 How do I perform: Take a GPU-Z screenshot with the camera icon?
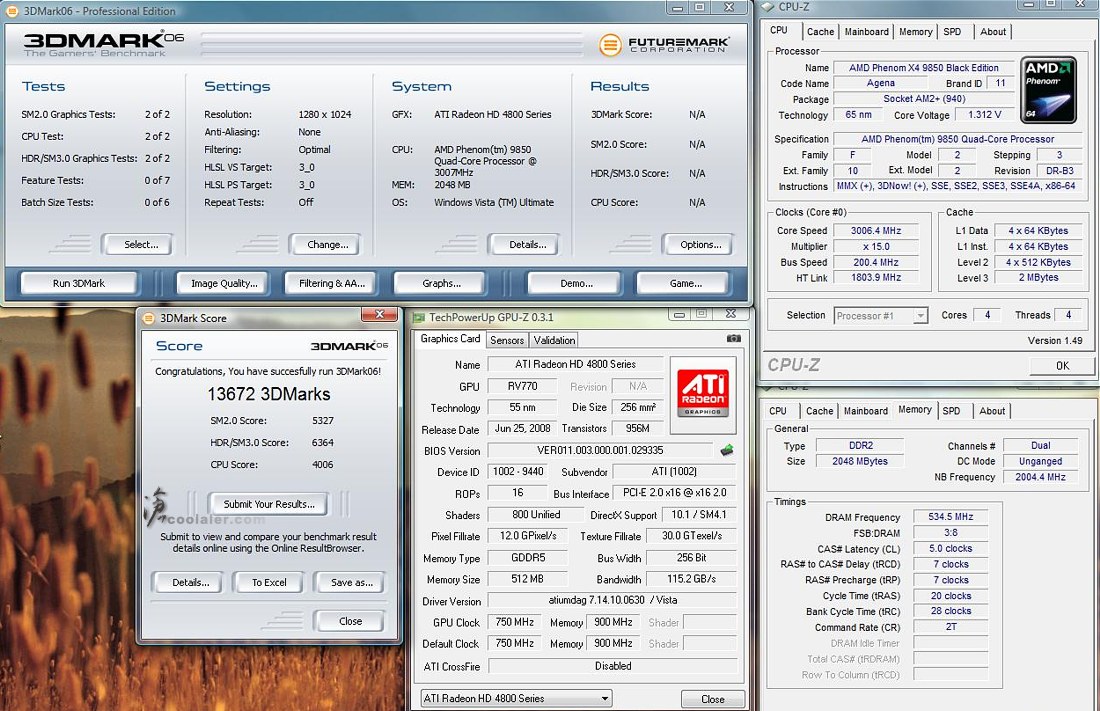coord(734,338)
